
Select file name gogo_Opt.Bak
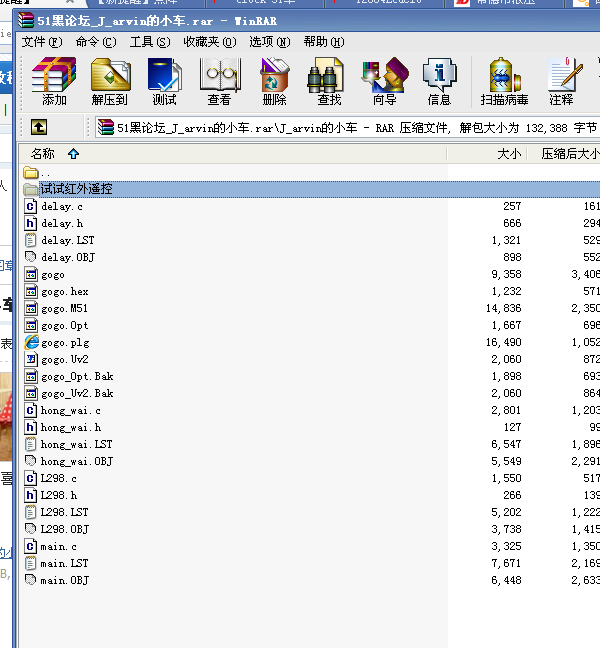coord(77,376)
